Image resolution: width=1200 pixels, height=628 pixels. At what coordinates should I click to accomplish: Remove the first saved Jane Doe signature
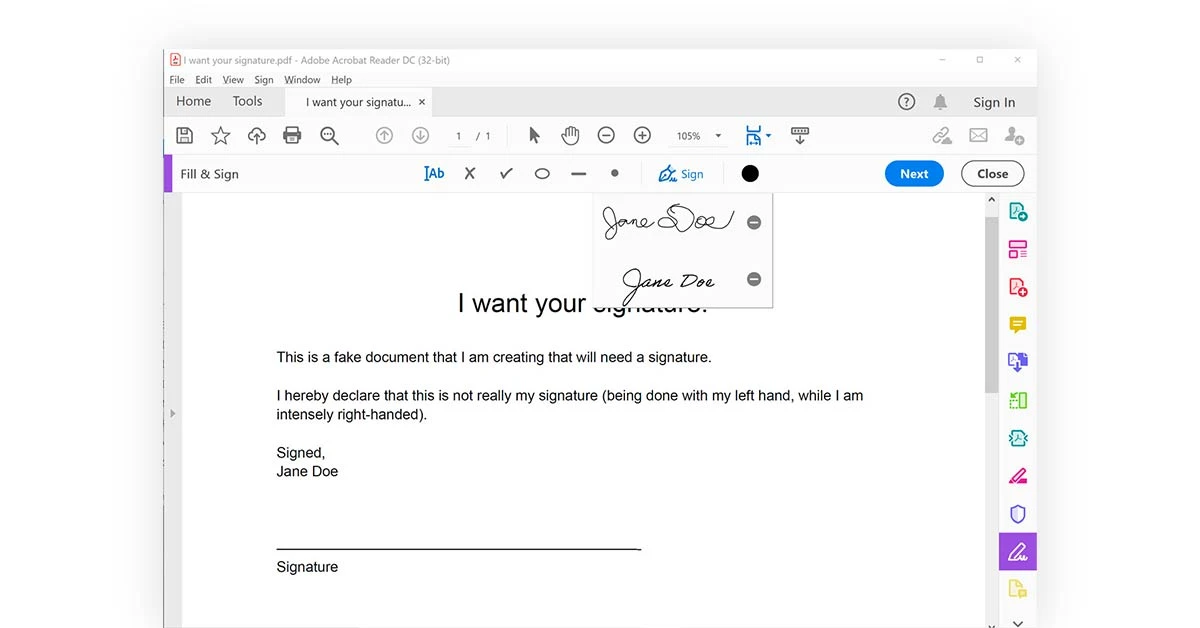pyautogui.click(x=753, y=221)
